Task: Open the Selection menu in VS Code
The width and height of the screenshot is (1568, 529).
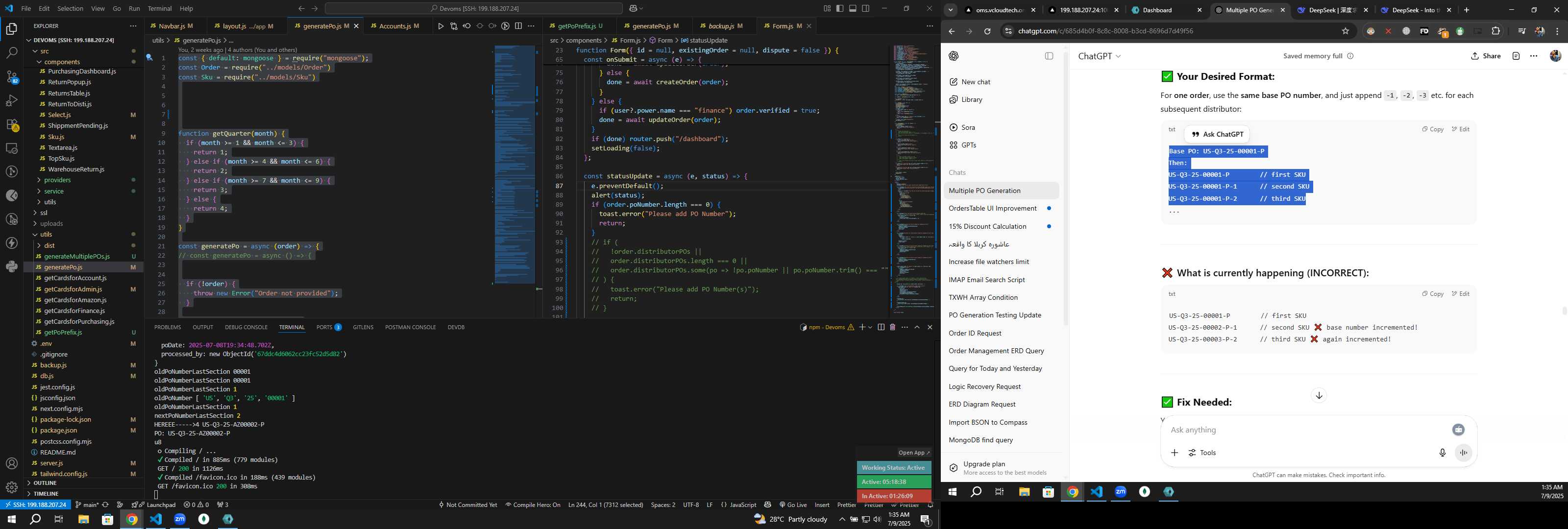Action: pyautogui.click(x=70, y=8)
